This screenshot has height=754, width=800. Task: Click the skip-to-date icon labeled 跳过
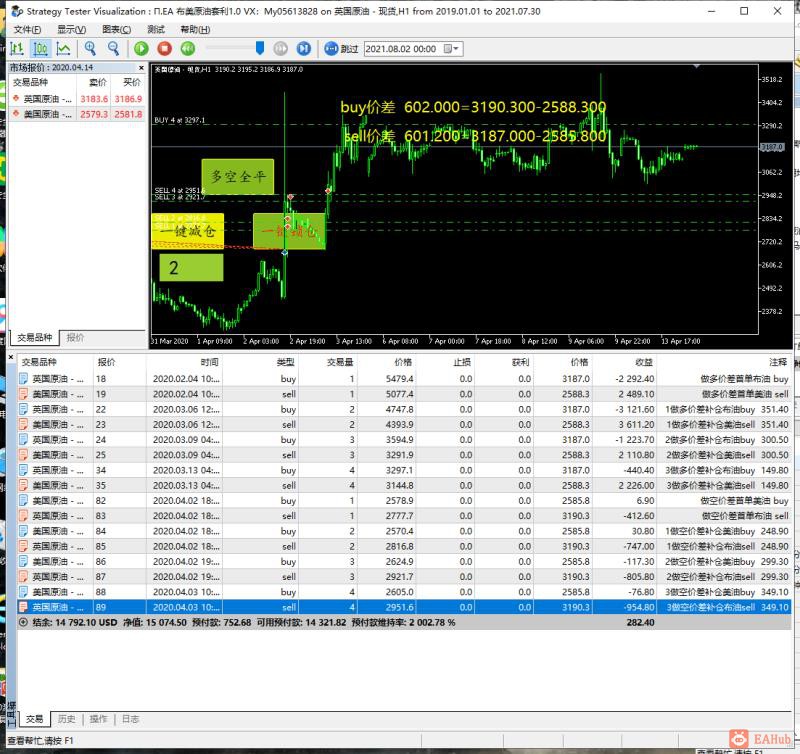[332, 48]
